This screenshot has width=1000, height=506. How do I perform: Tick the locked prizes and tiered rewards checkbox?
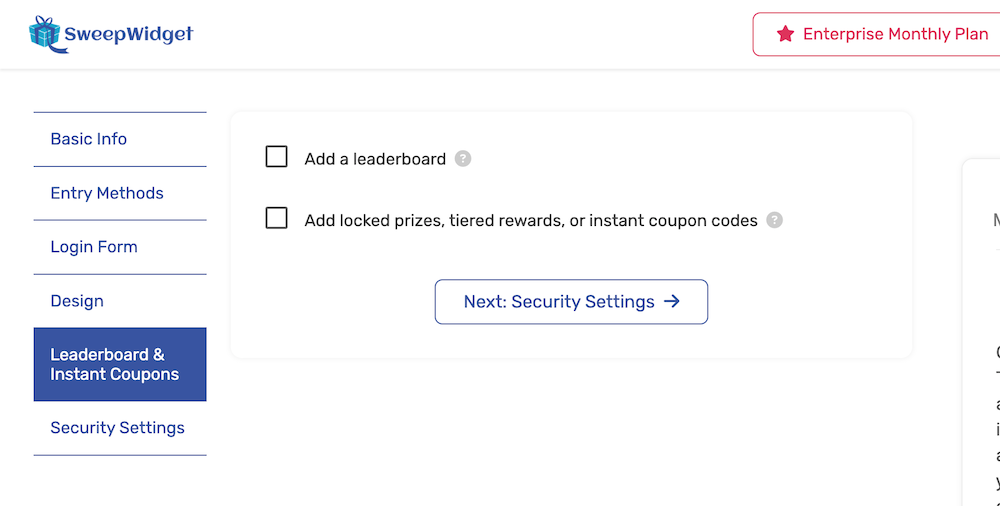coord(276,218)
